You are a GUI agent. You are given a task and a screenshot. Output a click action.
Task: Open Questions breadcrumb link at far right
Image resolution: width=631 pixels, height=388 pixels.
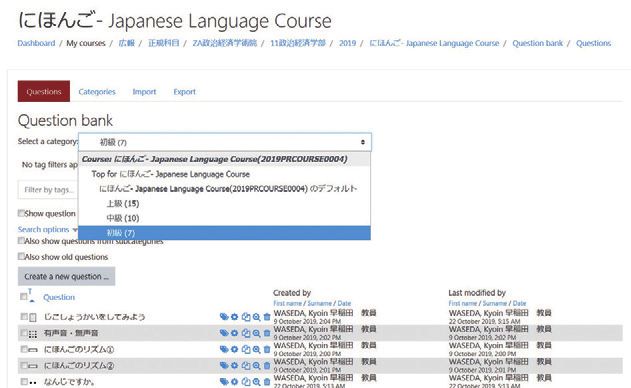[x=594, y=43]
